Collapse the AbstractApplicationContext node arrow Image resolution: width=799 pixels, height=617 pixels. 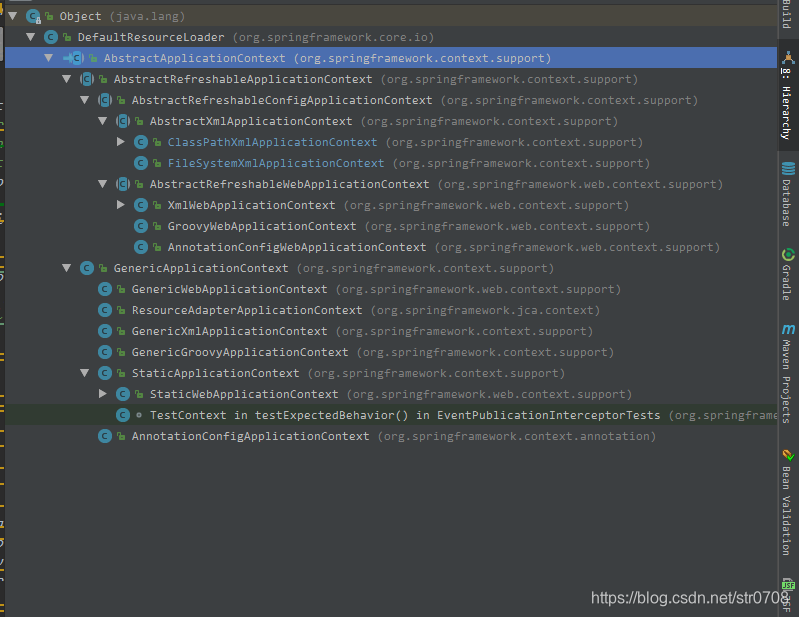pyautogui.click(x=49, y=58)
